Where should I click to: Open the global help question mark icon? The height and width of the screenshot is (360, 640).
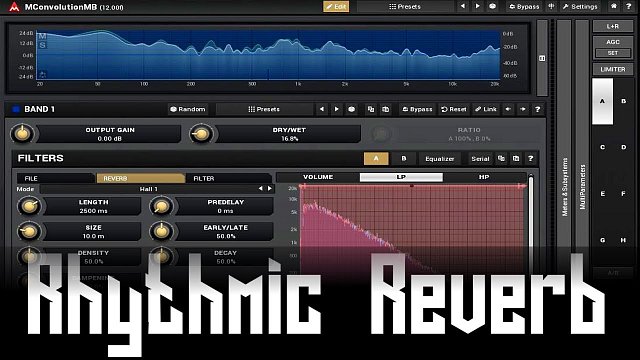pyautogui.click(x=629, y=7)
